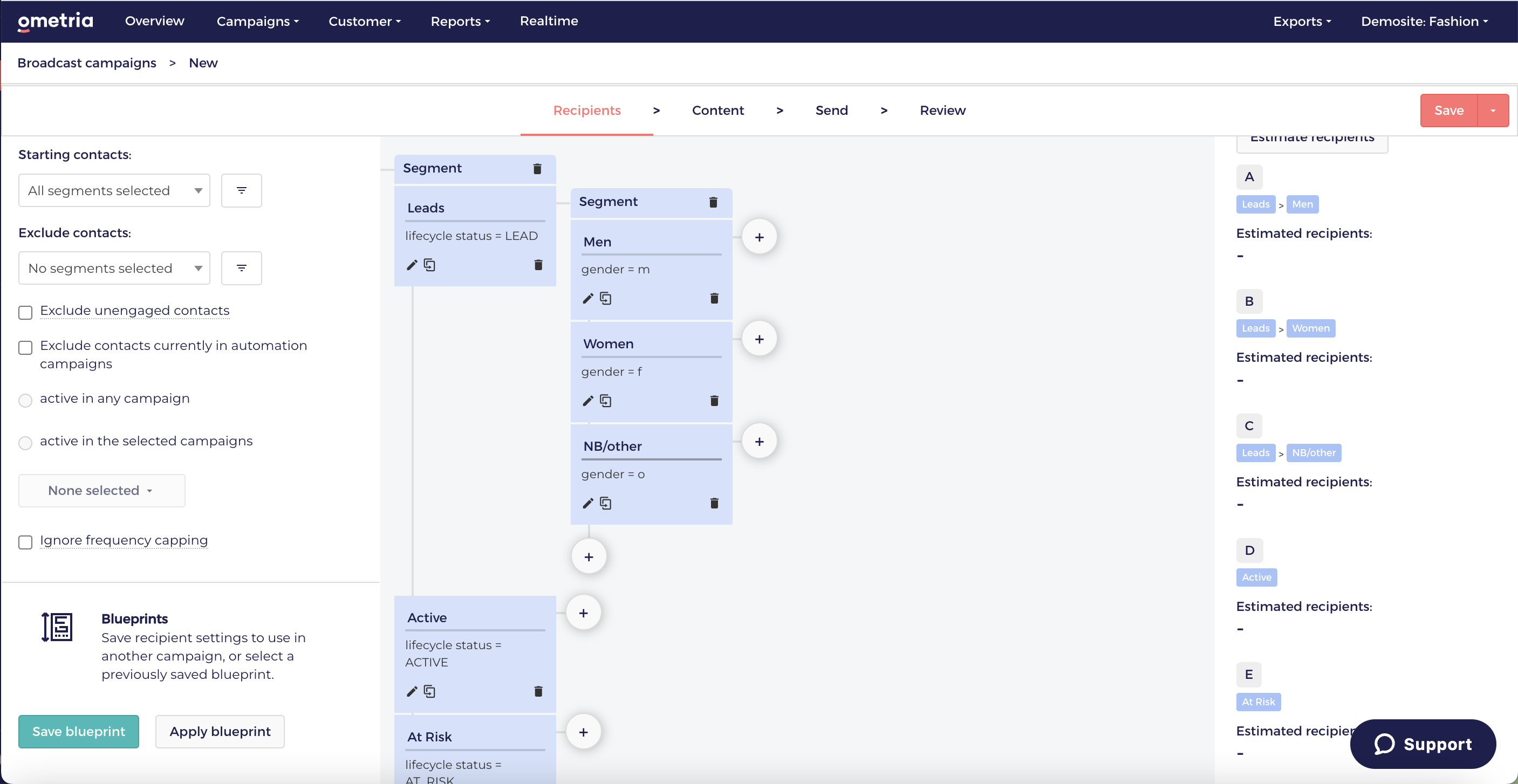Switch to the Content step
This screenshot has height=784, width=1518.
click(718, 111)
